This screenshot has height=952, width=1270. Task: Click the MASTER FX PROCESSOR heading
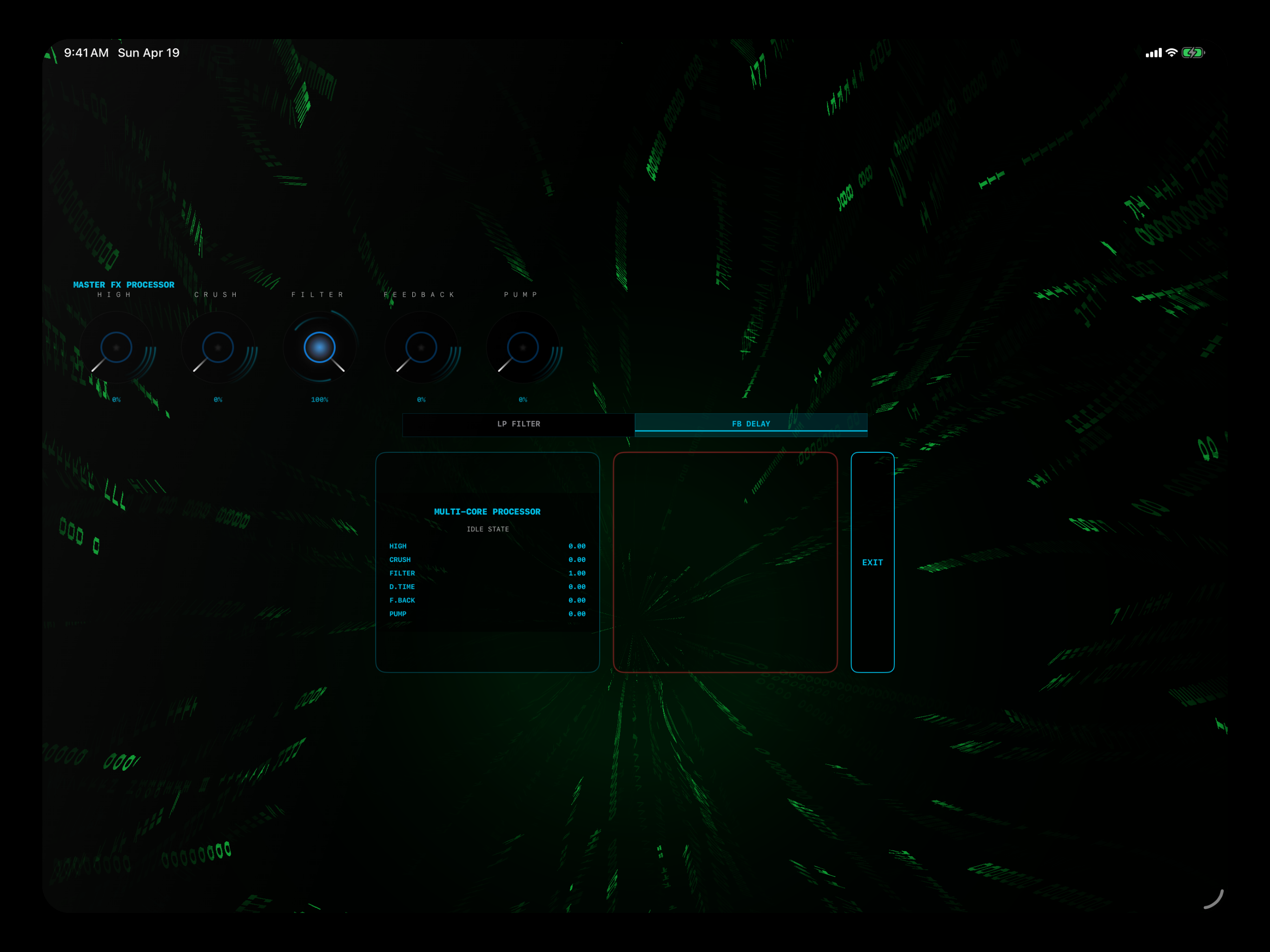(x=124, y=285)
